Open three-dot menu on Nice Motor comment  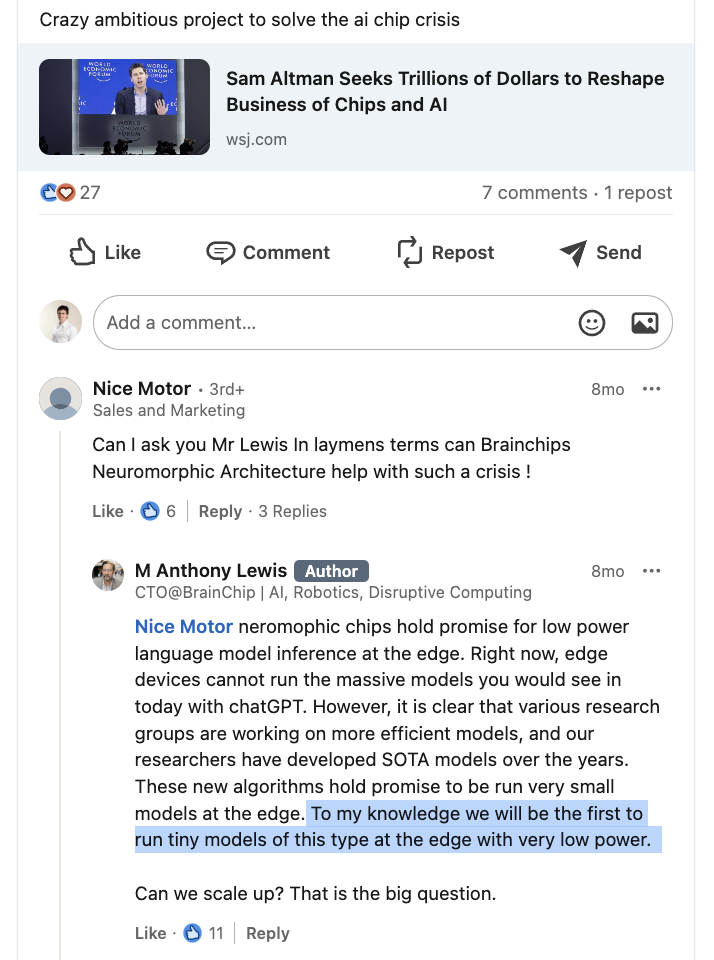(652, 389)
